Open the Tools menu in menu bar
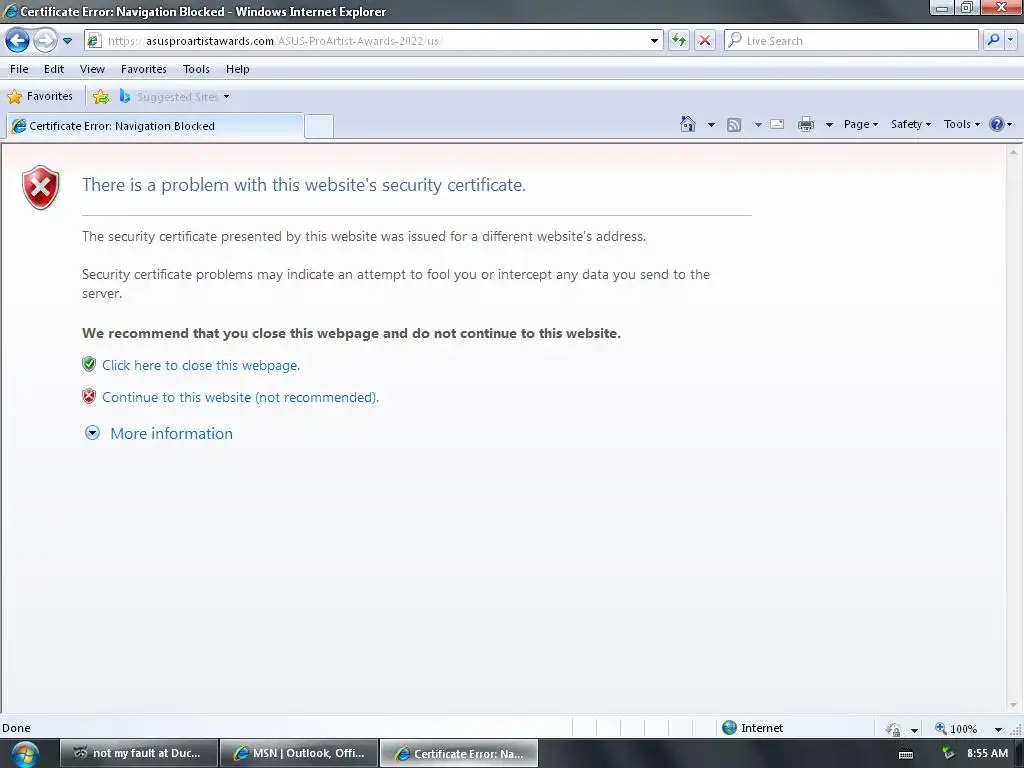This screenshot has height=768, width=1024. [x=196, y=69]
